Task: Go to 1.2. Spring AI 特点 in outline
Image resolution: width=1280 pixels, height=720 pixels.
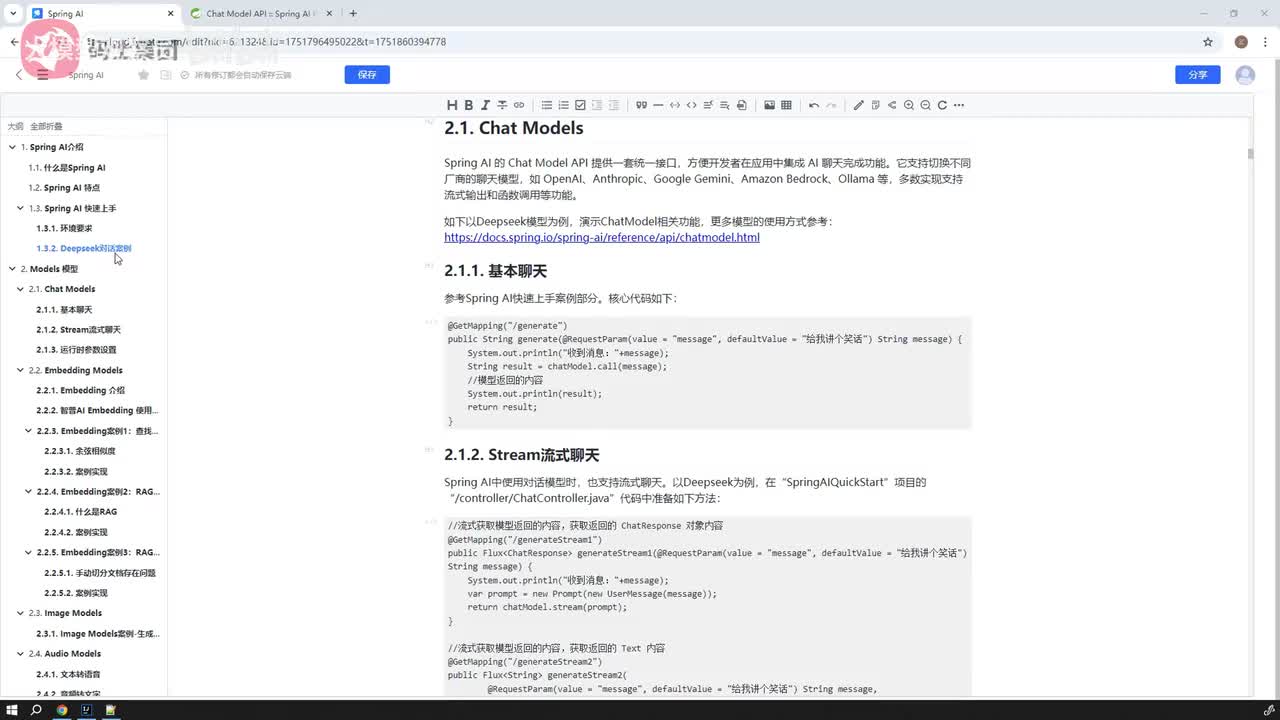Action: click(64, 188)
